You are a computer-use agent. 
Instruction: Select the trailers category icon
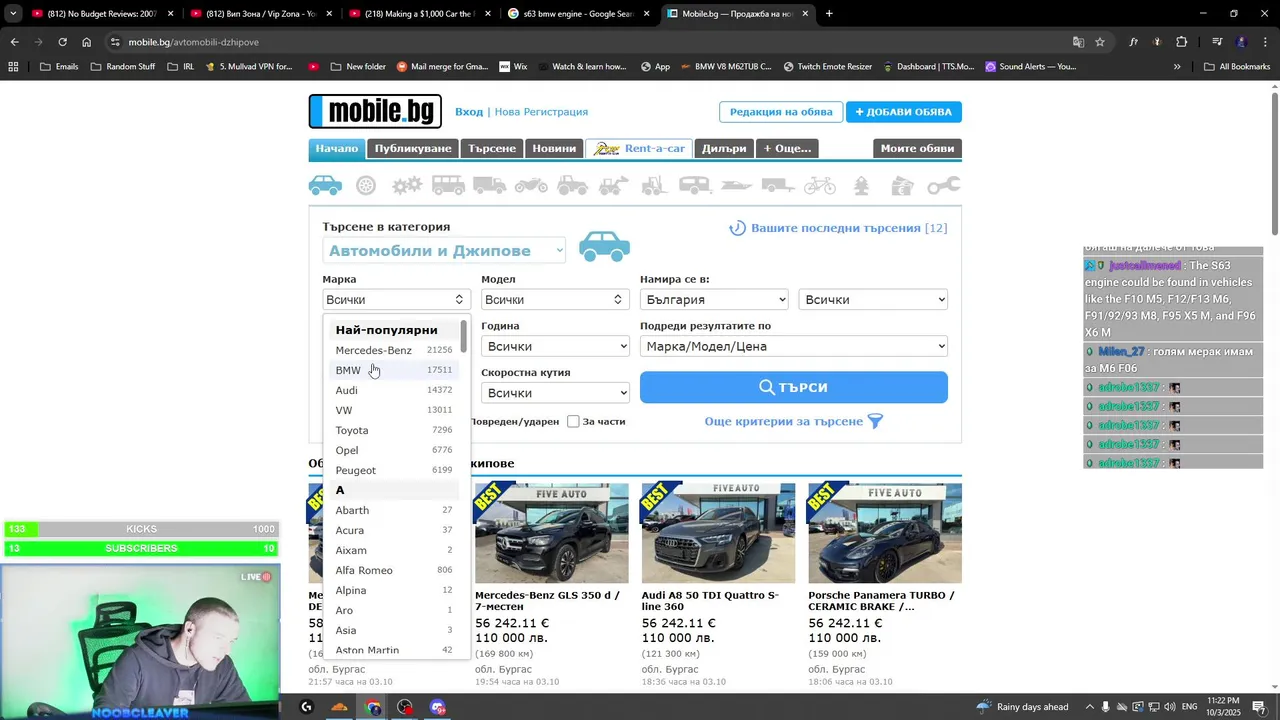tap(777, 185)
